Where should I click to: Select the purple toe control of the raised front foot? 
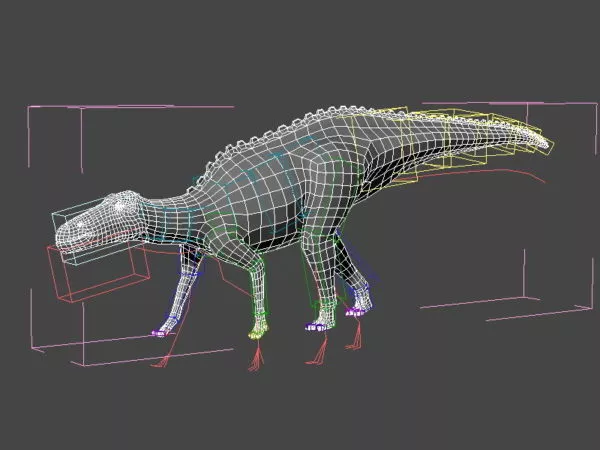coord(159,334)
